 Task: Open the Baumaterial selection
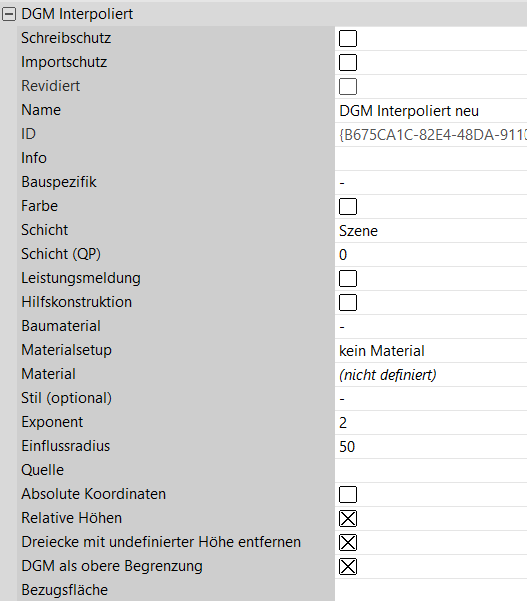click(431, 327)
